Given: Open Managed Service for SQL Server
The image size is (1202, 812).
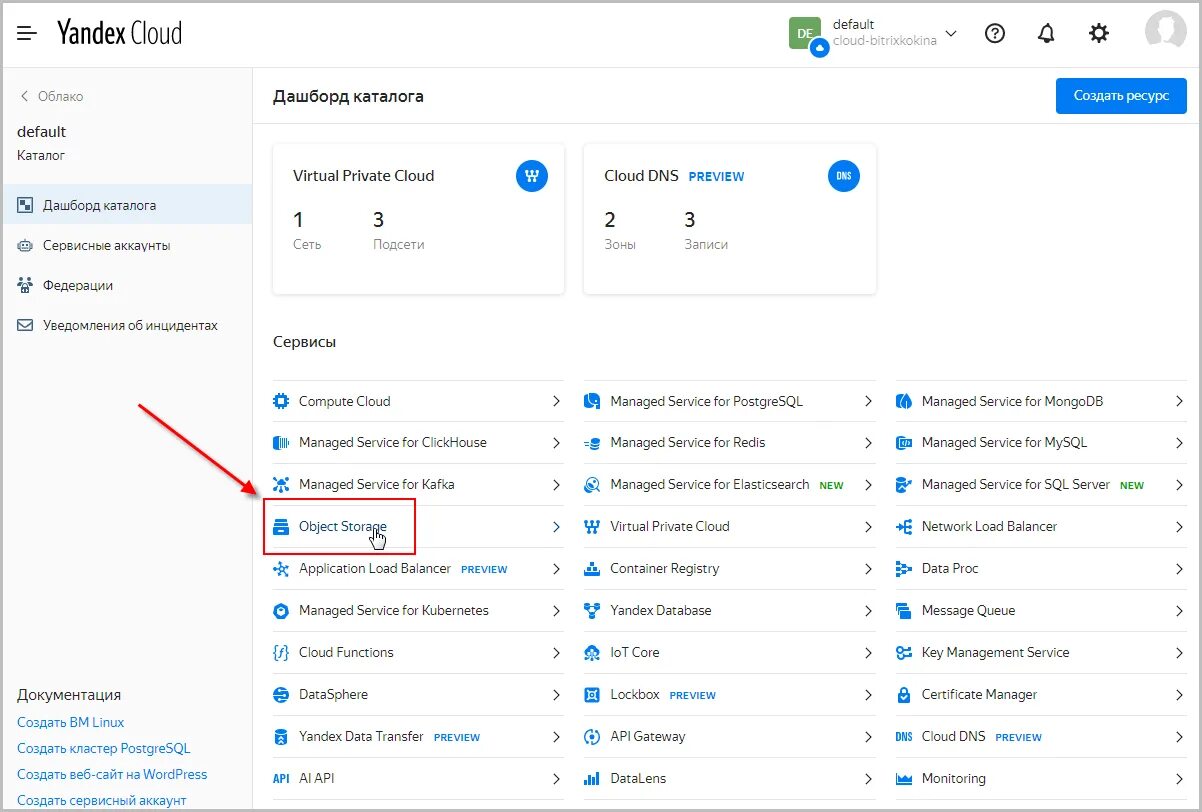Looking at the screenshot, I should tap(1040, 484).
